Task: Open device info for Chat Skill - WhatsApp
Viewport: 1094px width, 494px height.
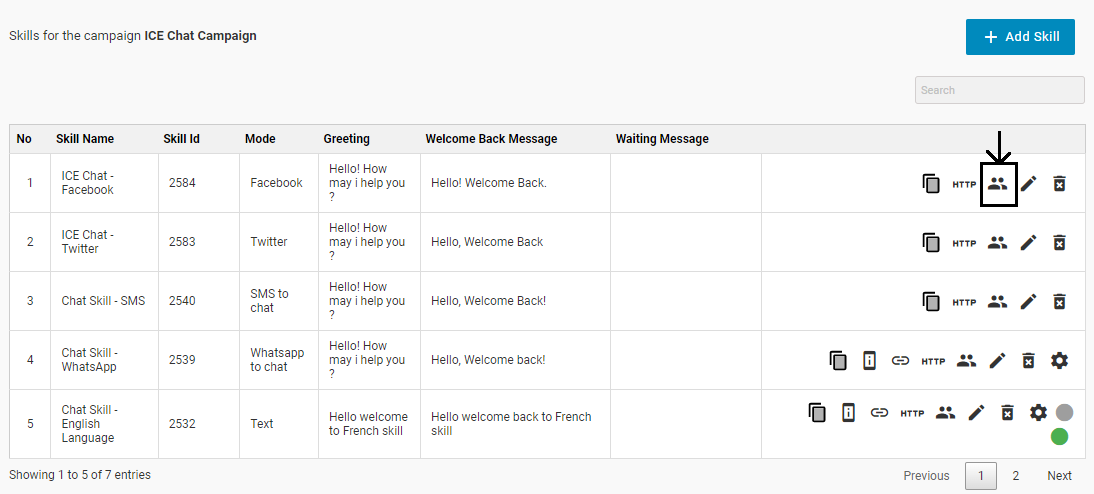Action: pyautogui.click(x=869, y=360)
